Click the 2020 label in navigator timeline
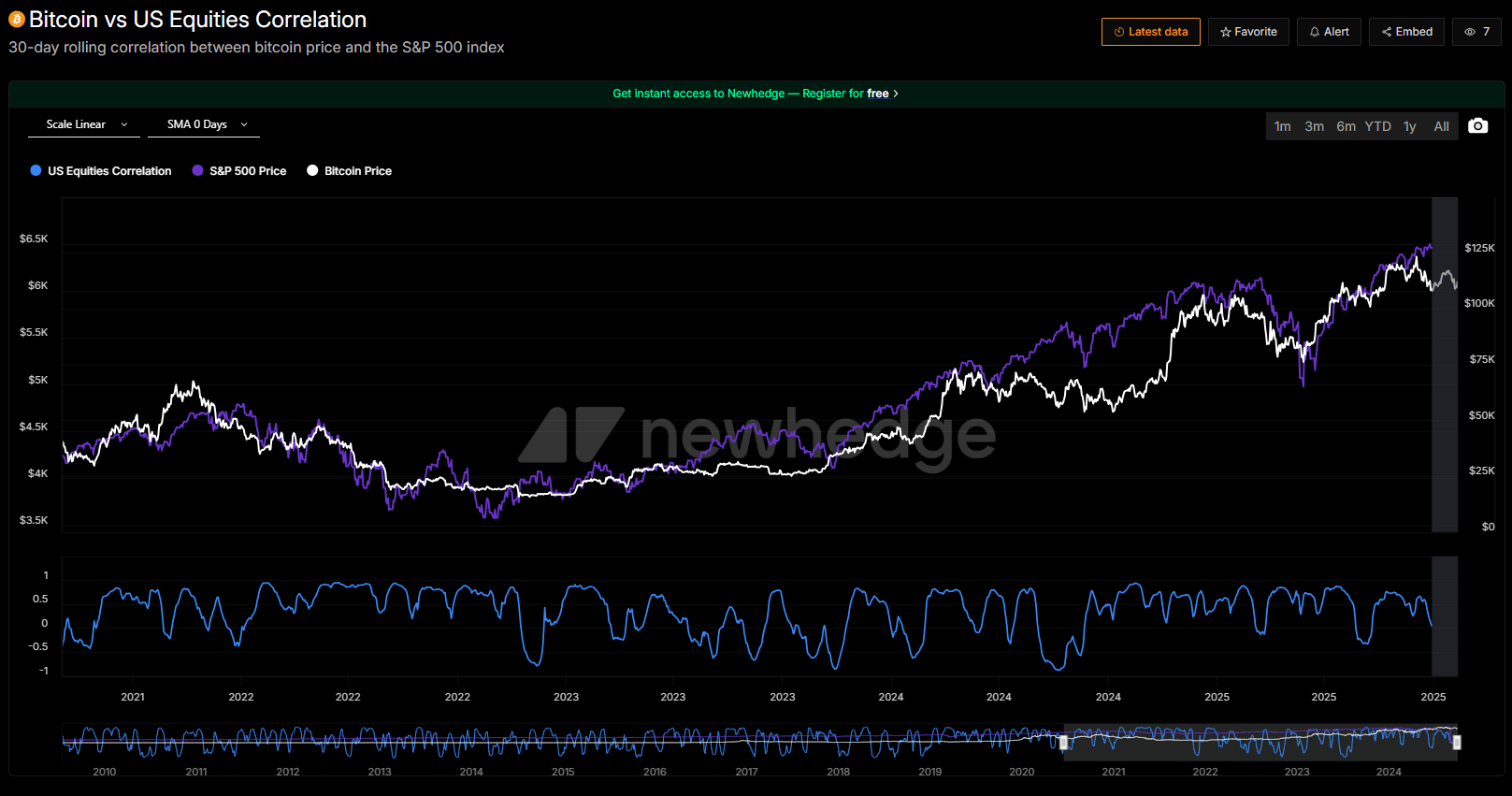 pyautogui.click(x=1022, y=772)
